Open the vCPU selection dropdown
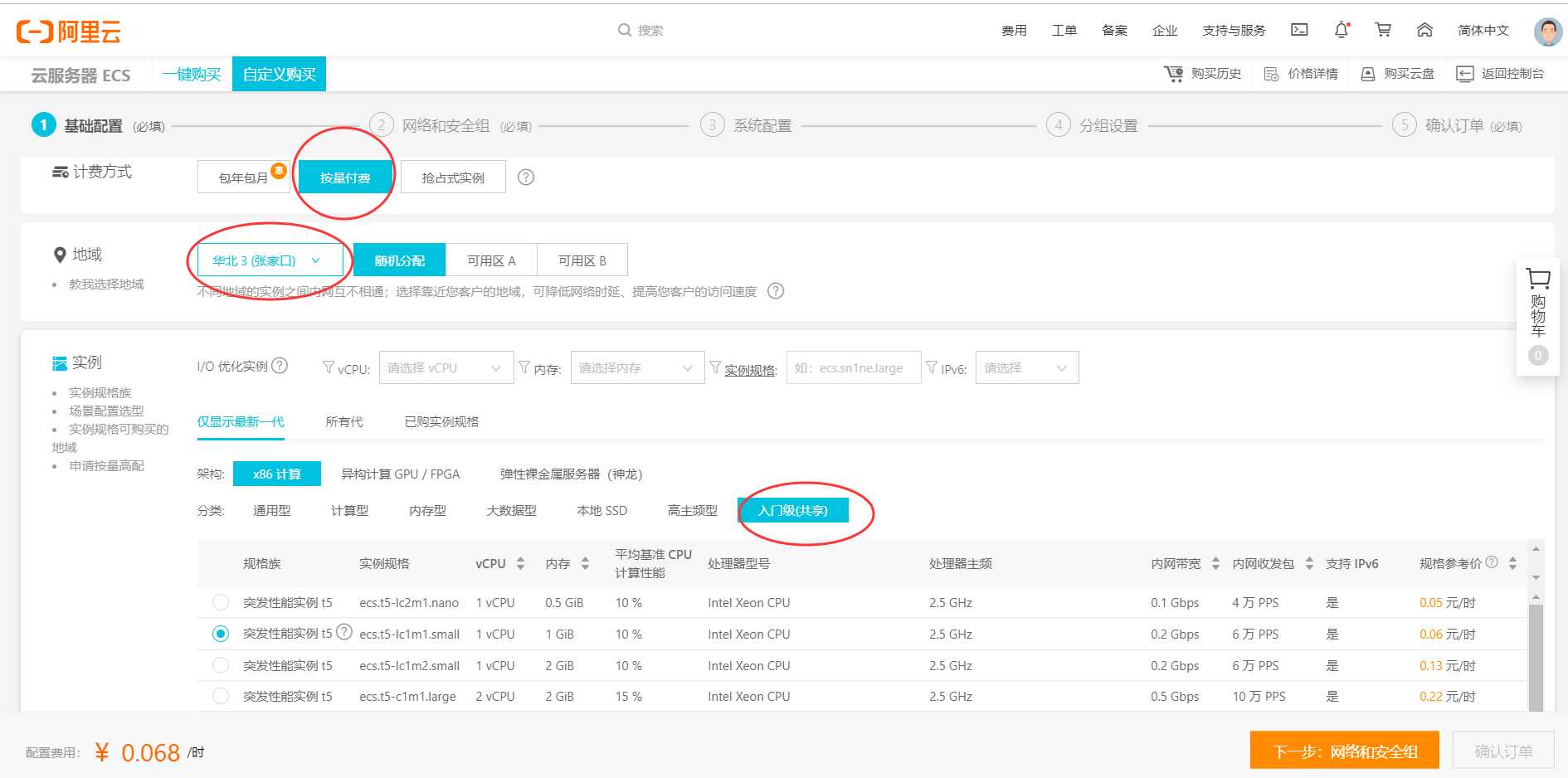This screenshot has width=1568, height=778. pos(446,367)
